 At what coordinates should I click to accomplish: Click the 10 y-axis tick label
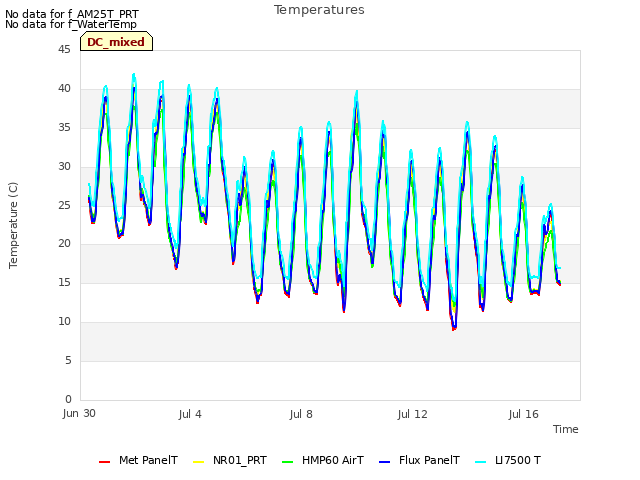[64, 322]
